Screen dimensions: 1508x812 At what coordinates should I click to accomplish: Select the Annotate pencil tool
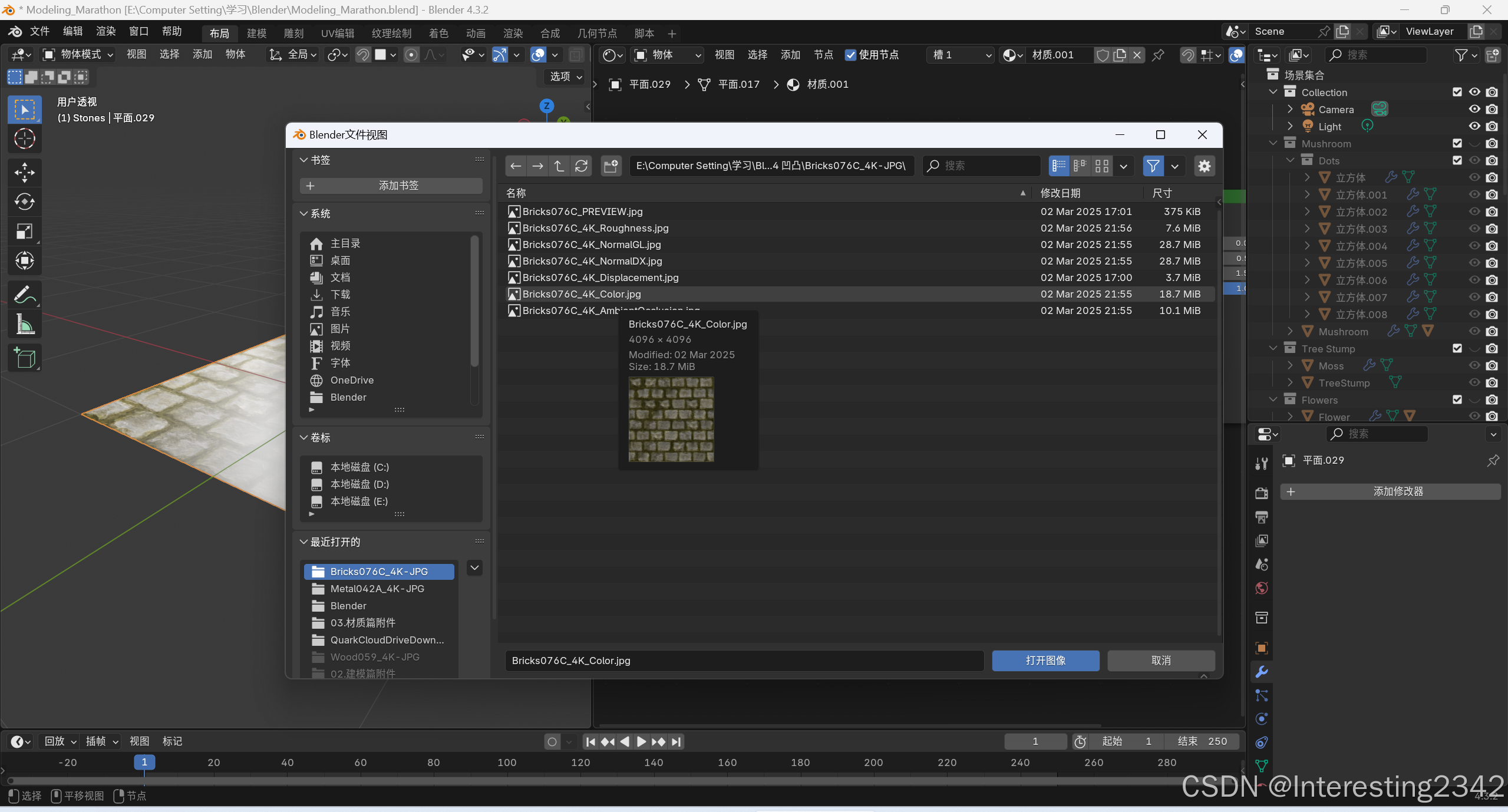click(x=24, y=295)
